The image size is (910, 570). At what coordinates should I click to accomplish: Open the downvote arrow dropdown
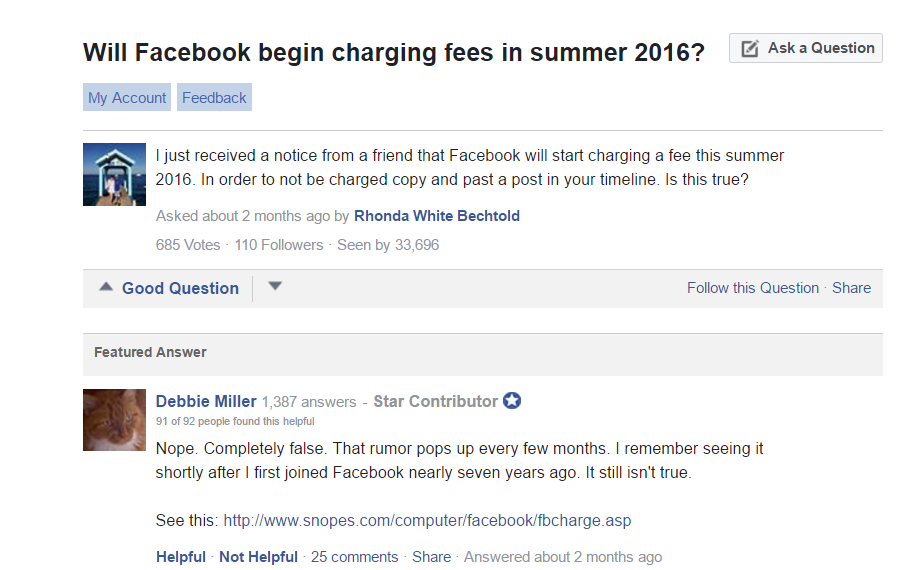pyautogui.click(x=275, y=287)
